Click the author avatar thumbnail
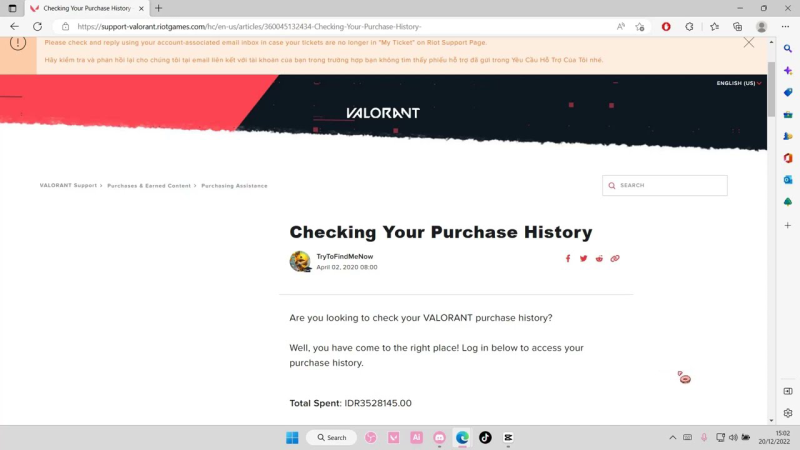The width and height of the screenshot is (800, 450). 300,261
